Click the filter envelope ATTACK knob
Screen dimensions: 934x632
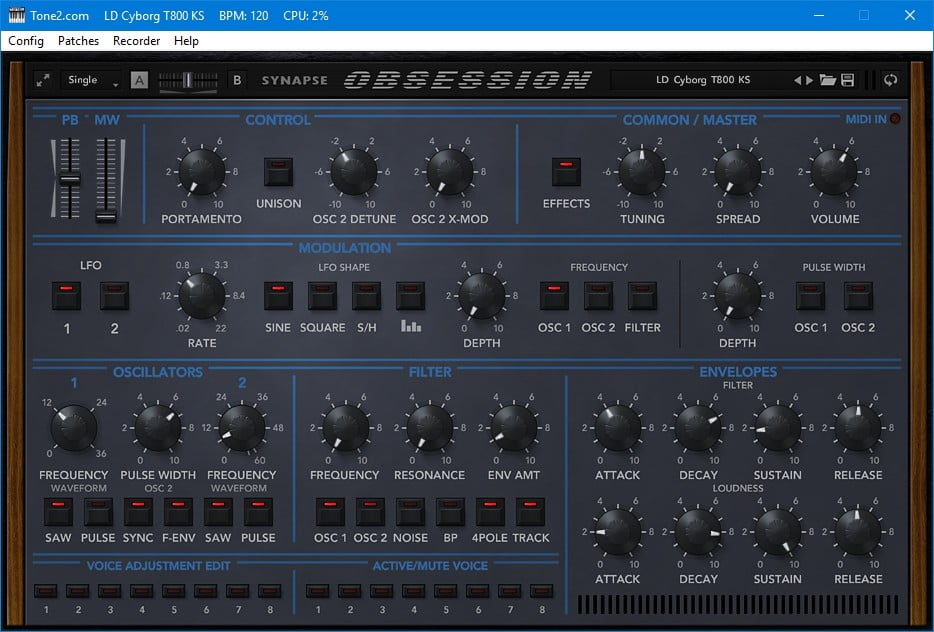pyautogui.click(x=618, y=428)
